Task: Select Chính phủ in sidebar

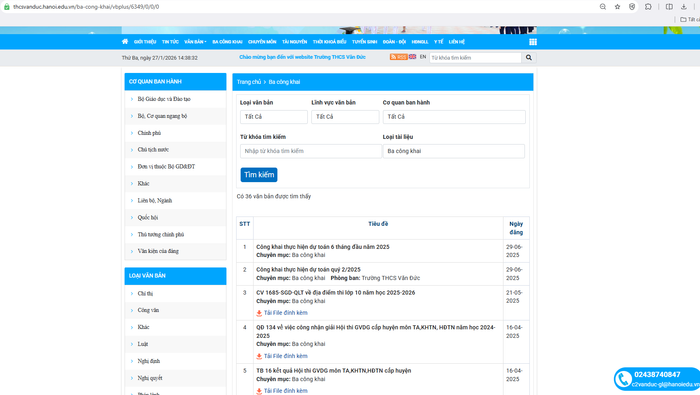Action: 149,133
